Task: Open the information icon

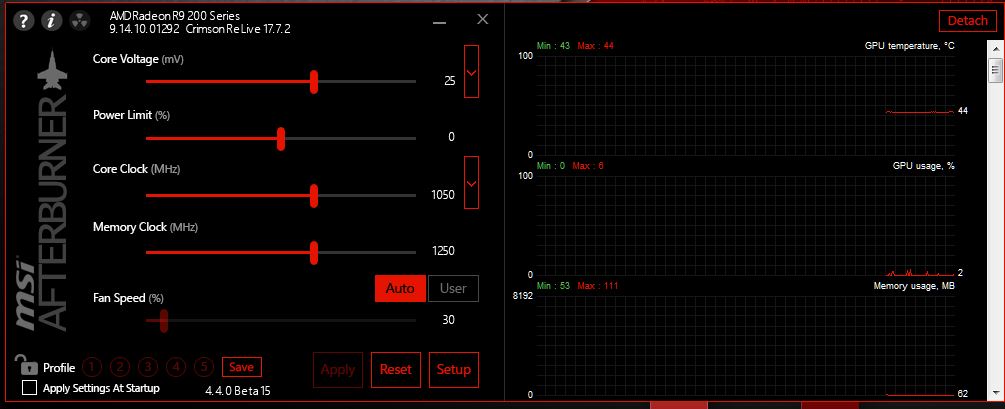Action: (52, 21)
